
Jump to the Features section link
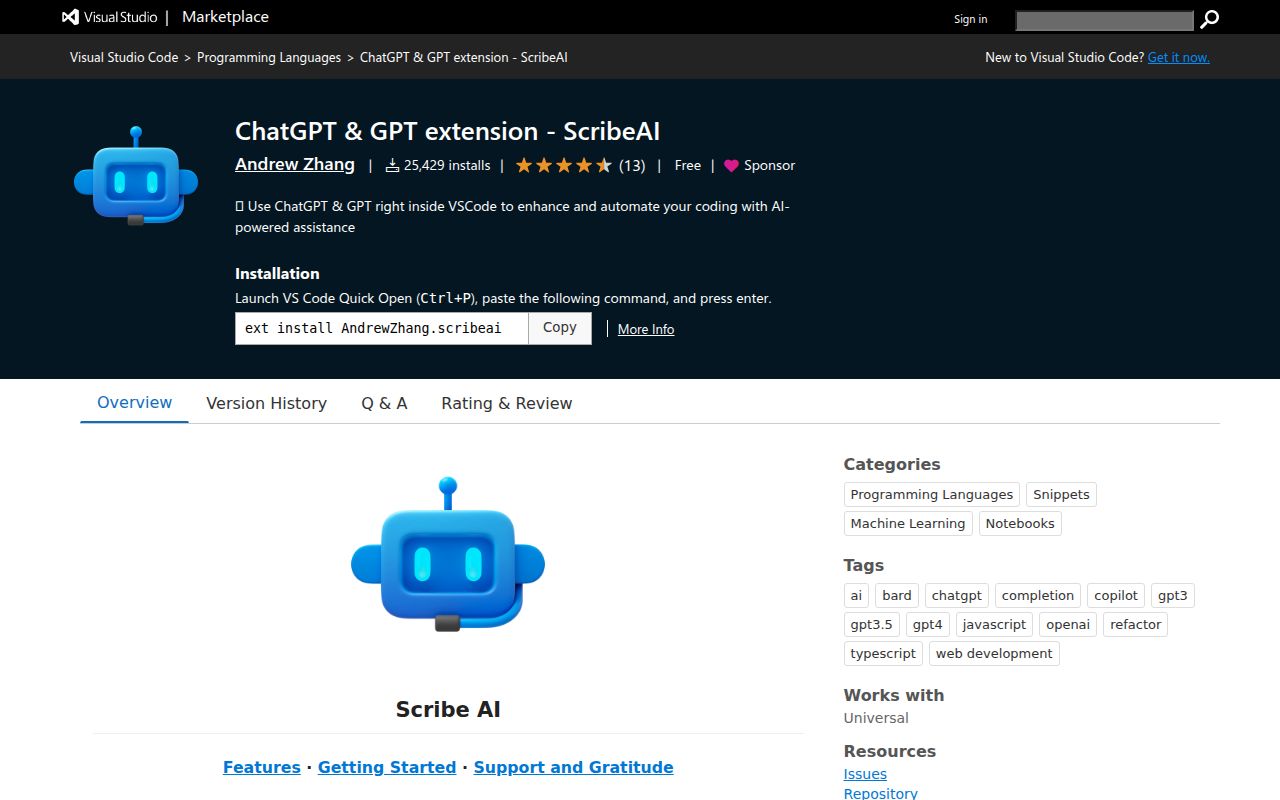pyautogui.click(x=262, y=767)
